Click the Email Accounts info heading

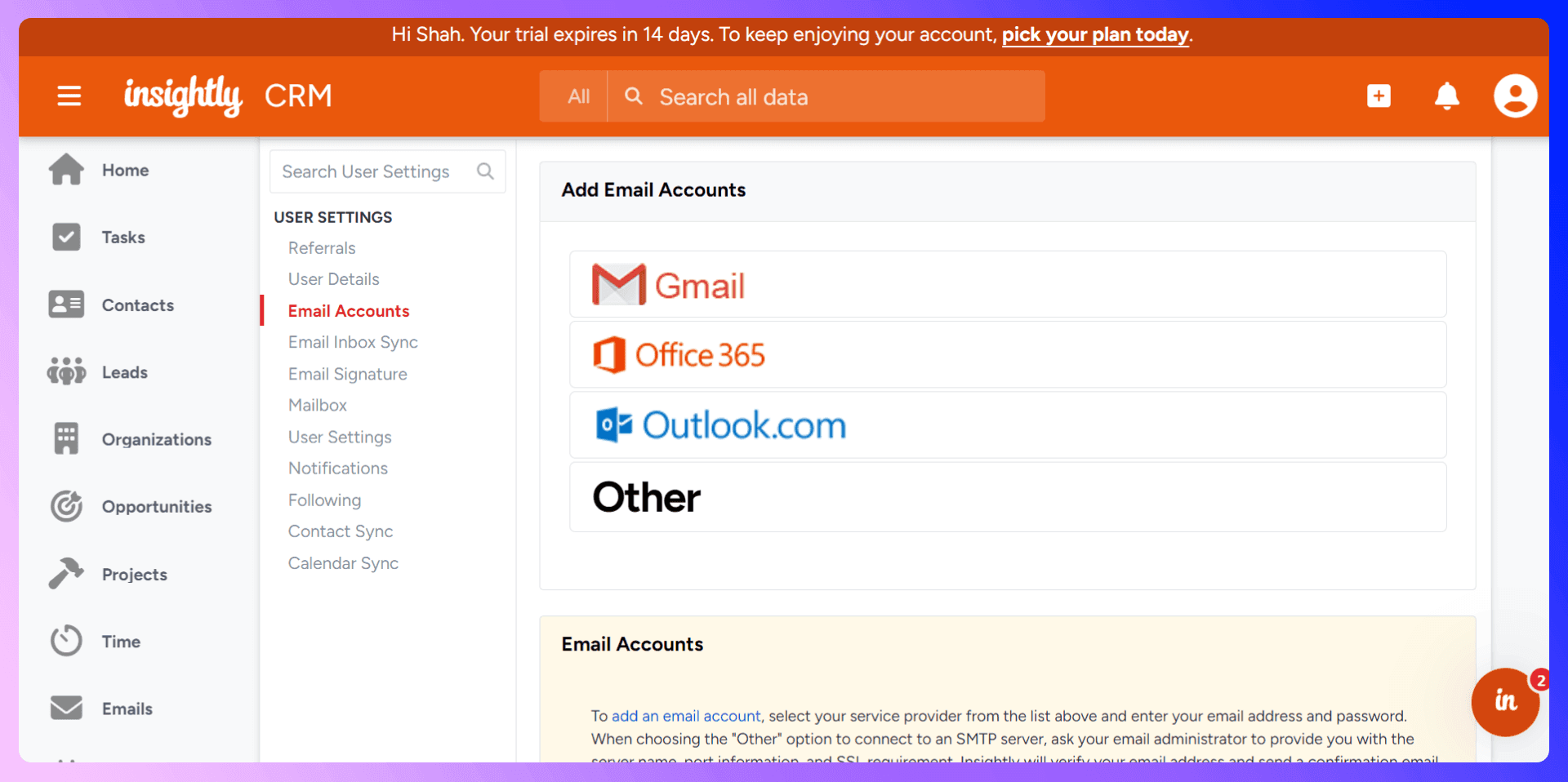(632, 644)
